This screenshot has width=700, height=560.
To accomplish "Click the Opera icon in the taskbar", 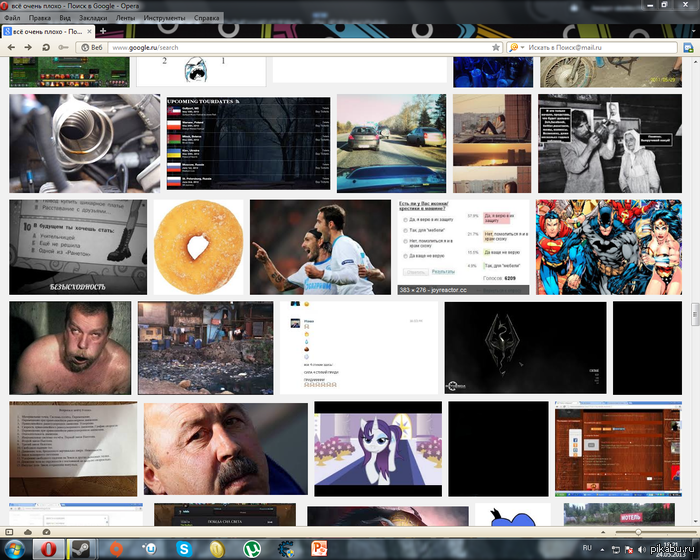I will click(48, 549).
